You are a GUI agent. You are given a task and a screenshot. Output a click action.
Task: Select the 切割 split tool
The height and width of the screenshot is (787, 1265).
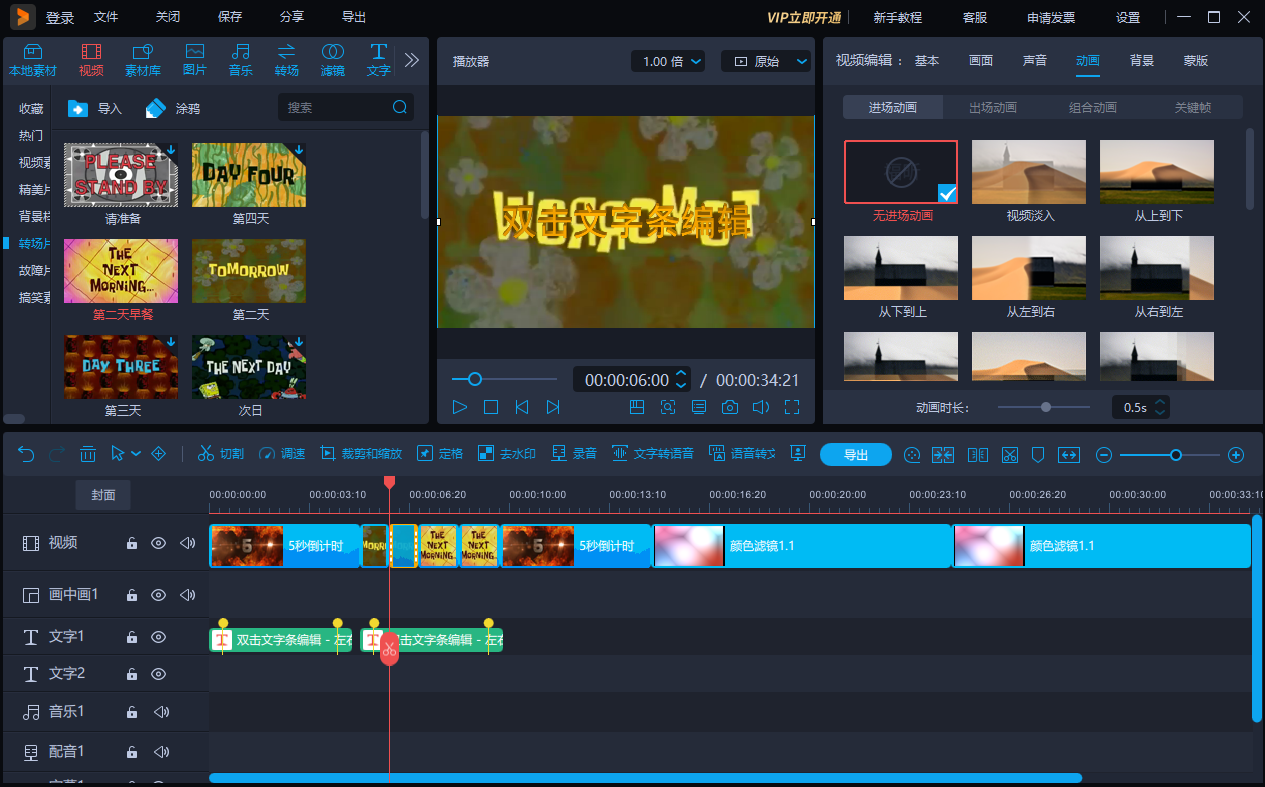coord(221,453)
